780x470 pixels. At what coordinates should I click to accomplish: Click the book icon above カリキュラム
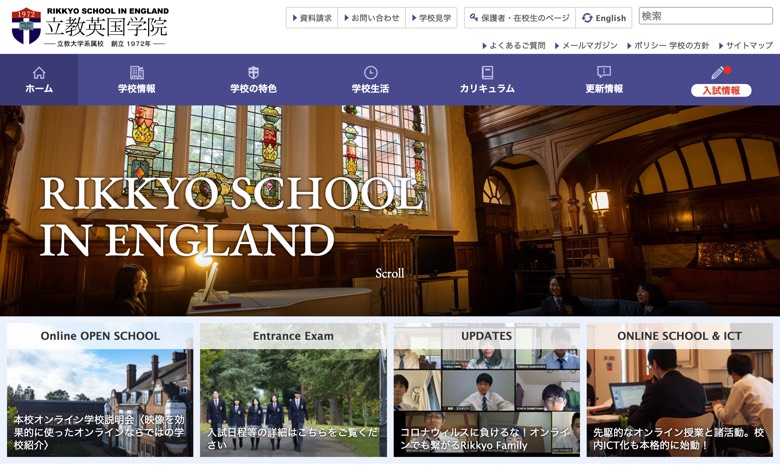pos(488,73)
